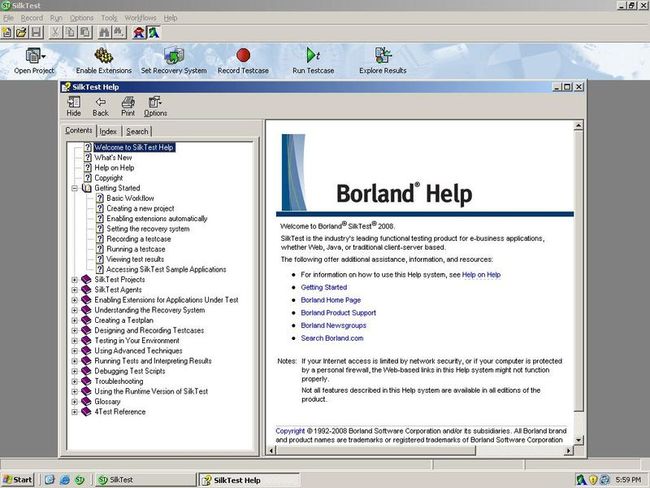650x488 pixels.
Task: Click the Copyright link at page bottom
Action: [x=290, y=431]
